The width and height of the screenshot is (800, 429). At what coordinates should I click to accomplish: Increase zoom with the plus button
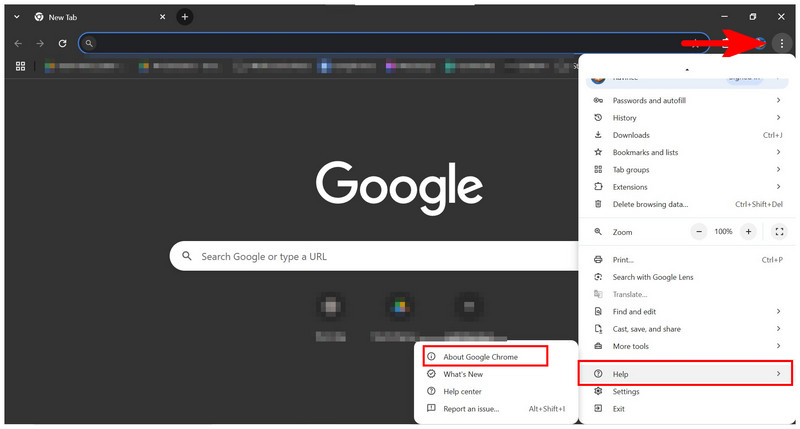pyautogui.click(x=750, y=231)
